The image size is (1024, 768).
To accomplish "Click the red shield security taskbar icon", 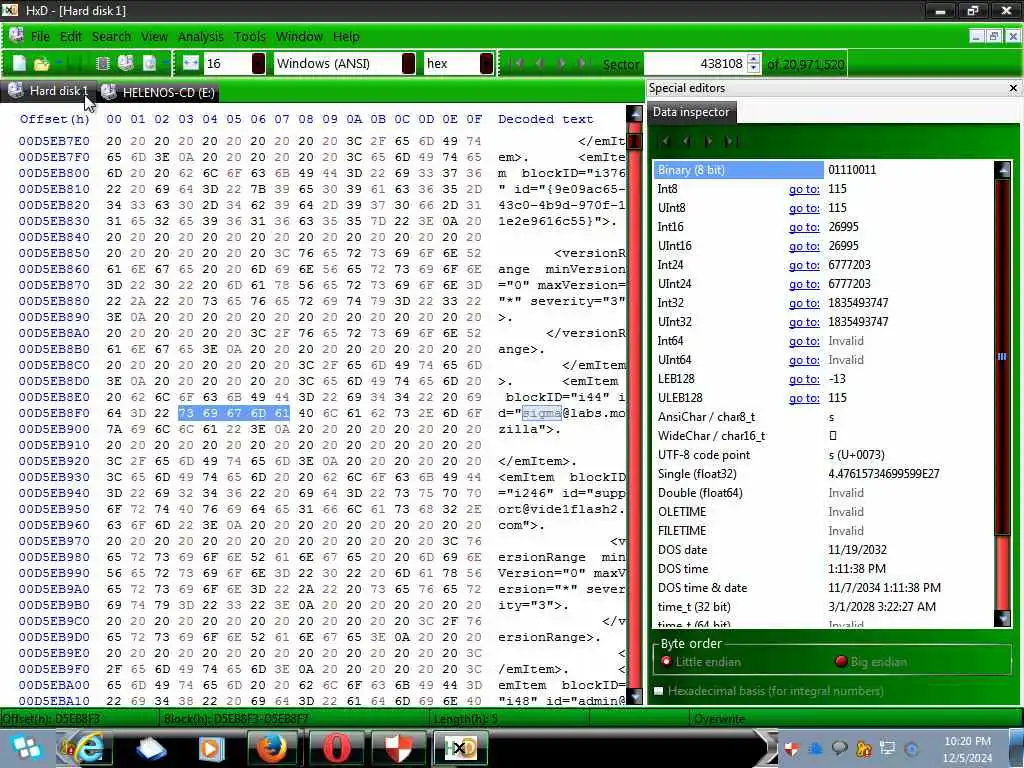I will pyautogui.click(x=398, y=748).
